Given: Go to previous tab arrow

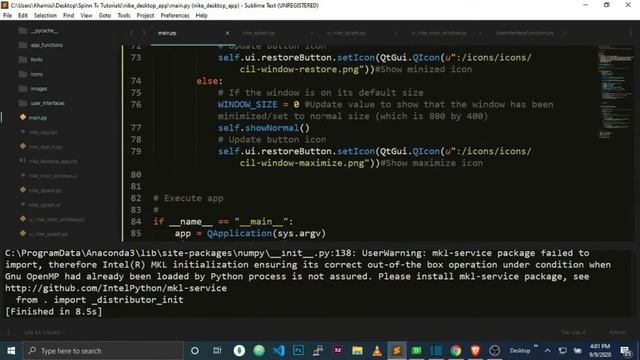Looking at the screenshot, I should [131, 33].
